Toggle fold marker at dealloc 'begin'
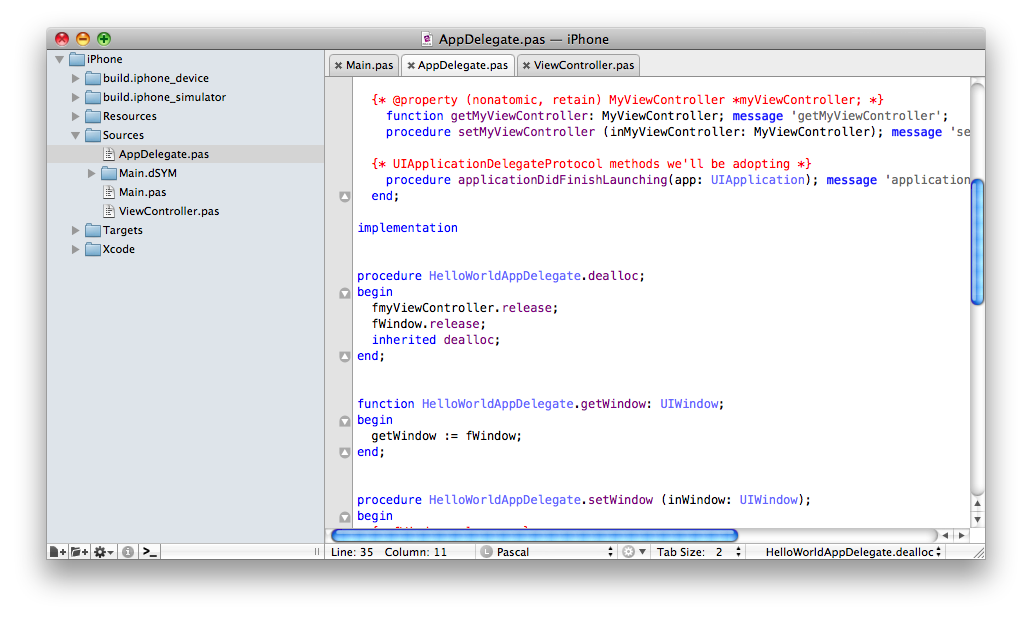The image size is (1032, 620). pyautogui.click(x=344, y=292)
